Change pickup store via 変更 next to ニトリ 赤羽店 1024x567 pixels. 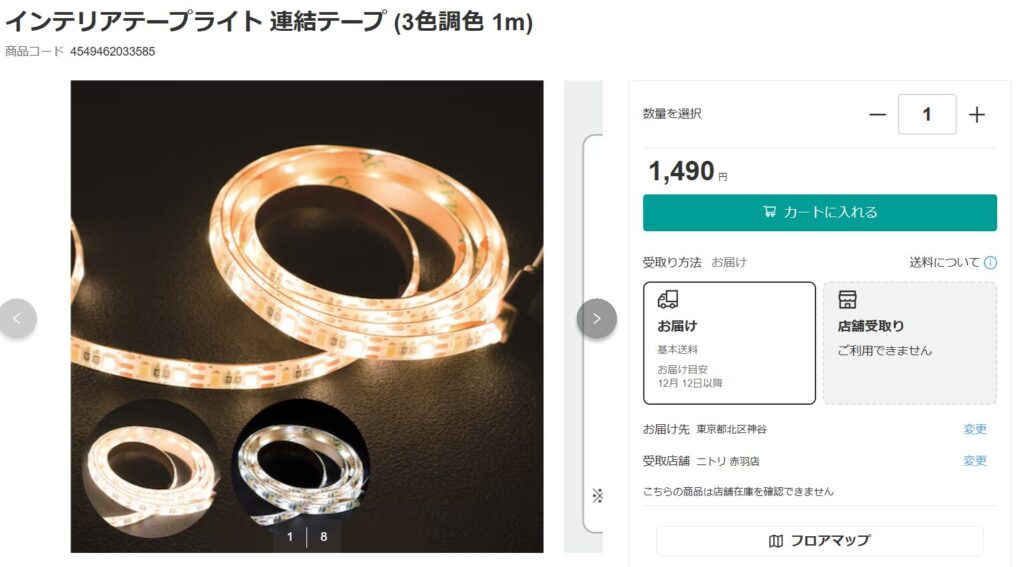pyautogui.click(x=974, y=461)
